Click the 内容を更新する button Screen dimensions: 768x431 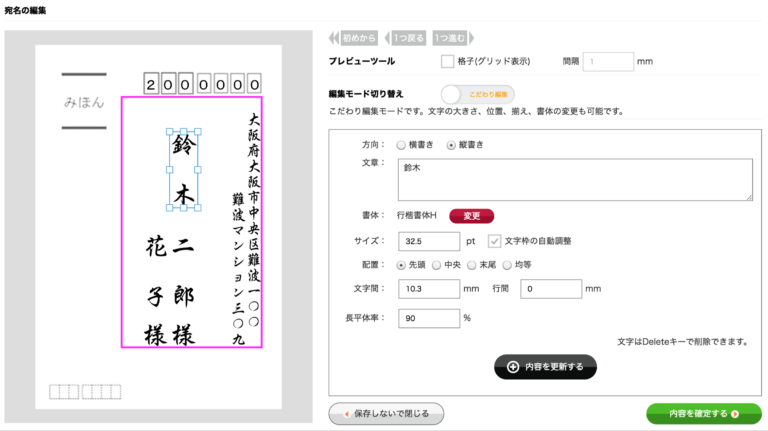click(545, 367)
